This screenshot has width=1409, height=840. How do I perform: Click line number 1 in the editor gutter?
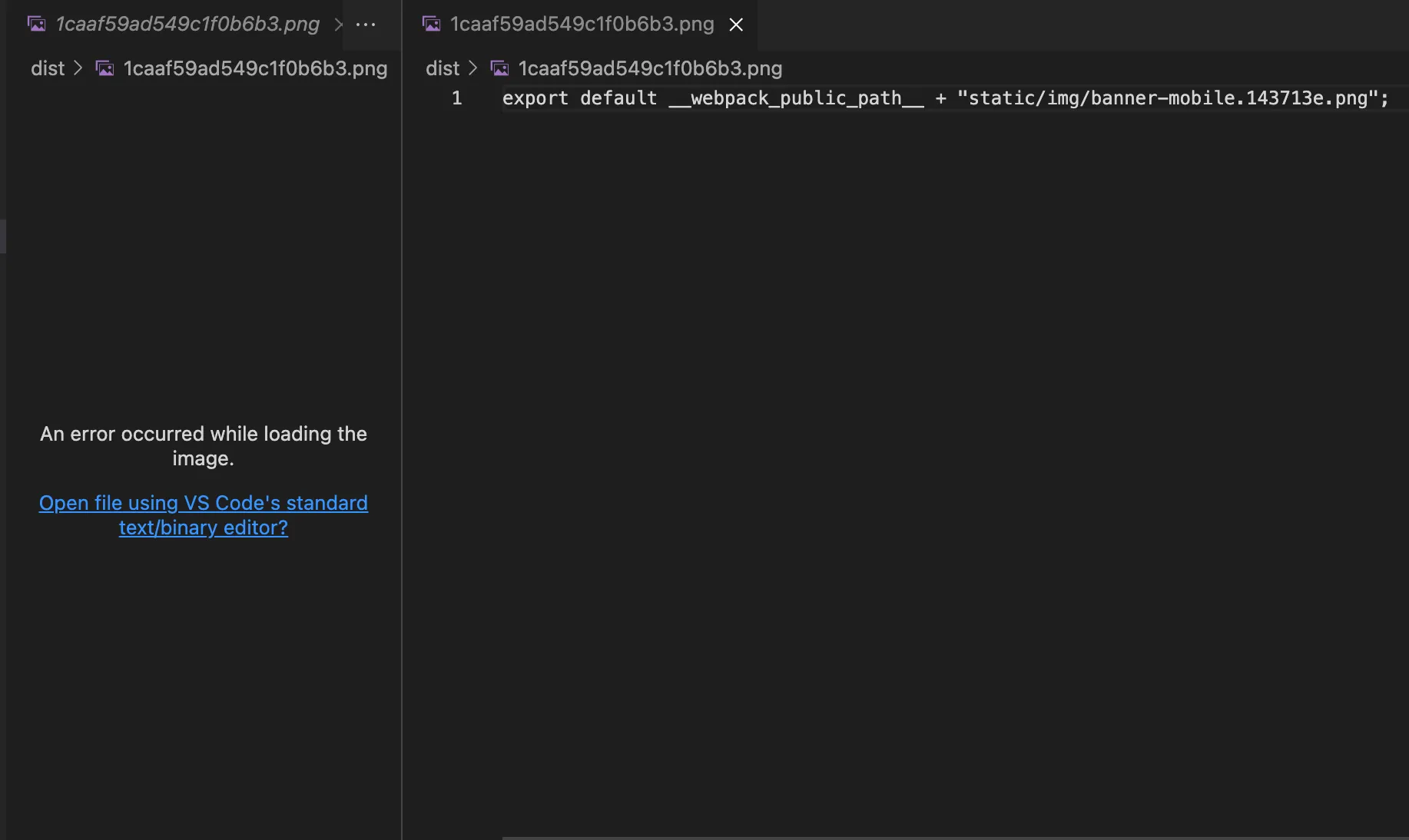[x=456, y=98]
